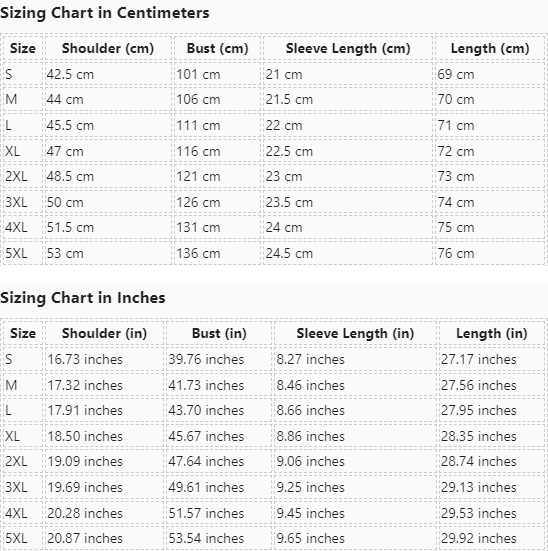
Task: Select the 'Bust (in)' column header
Action: point(219,333)
